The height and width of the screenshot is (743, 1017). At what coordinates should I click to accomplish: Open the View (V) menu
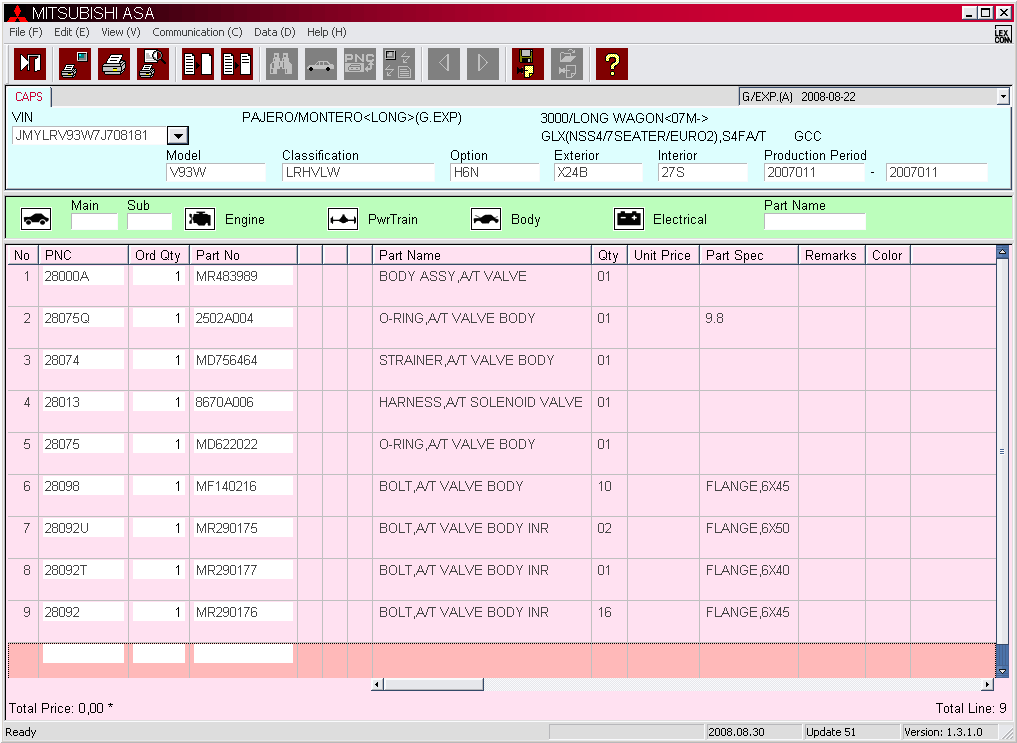coord(121,32)
